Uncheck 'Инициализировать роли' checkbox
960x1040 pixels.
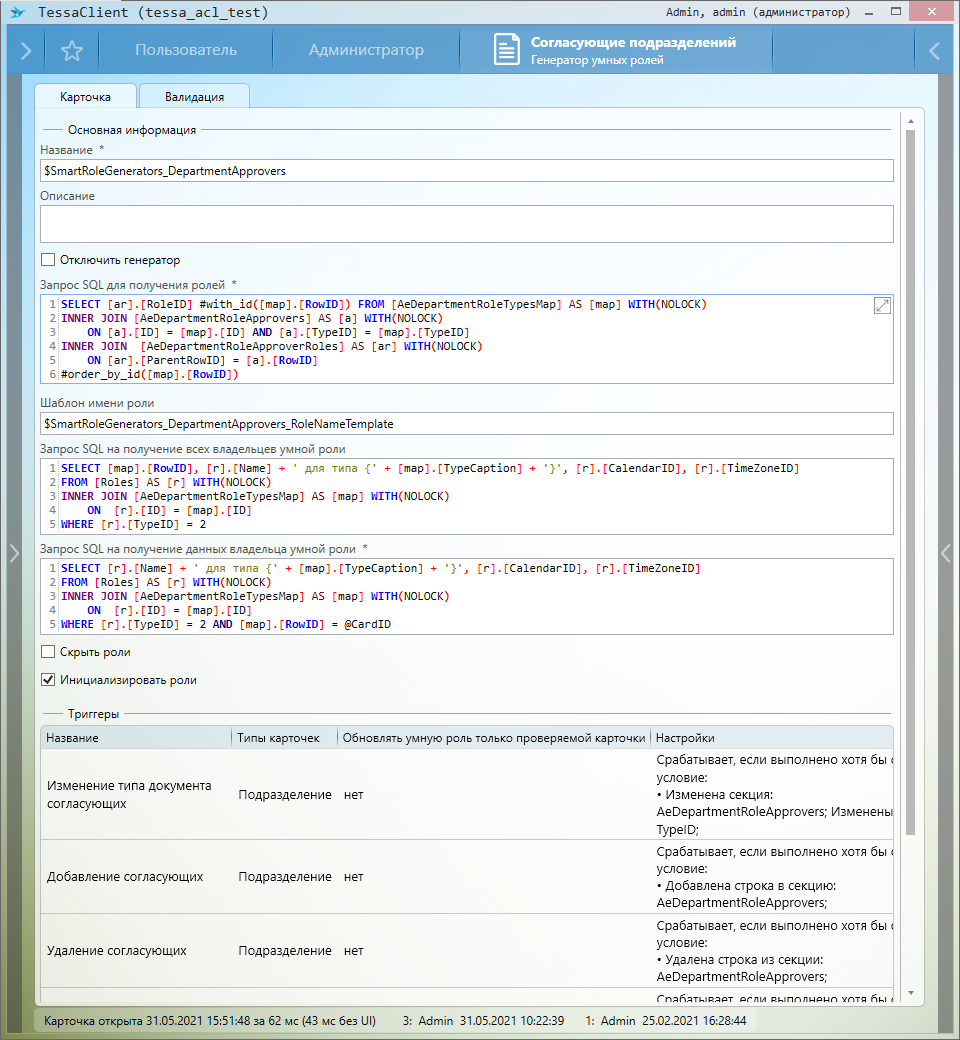(48, 680)
